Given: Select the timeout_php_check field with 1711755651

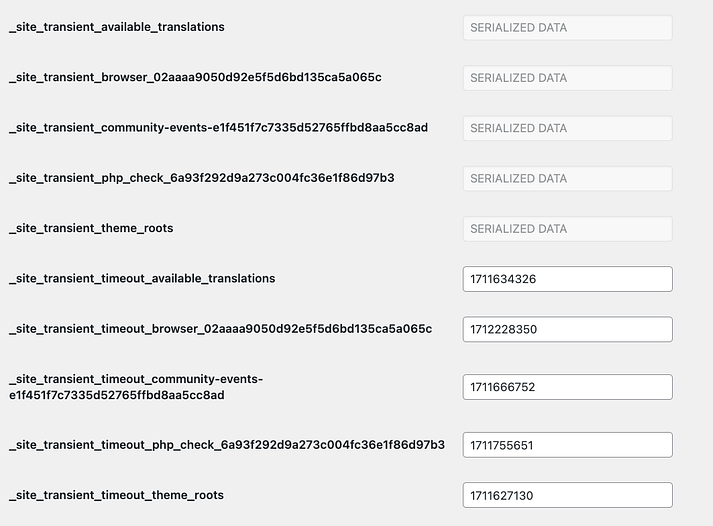Looking at the screenshot, I should pos(567,445).
